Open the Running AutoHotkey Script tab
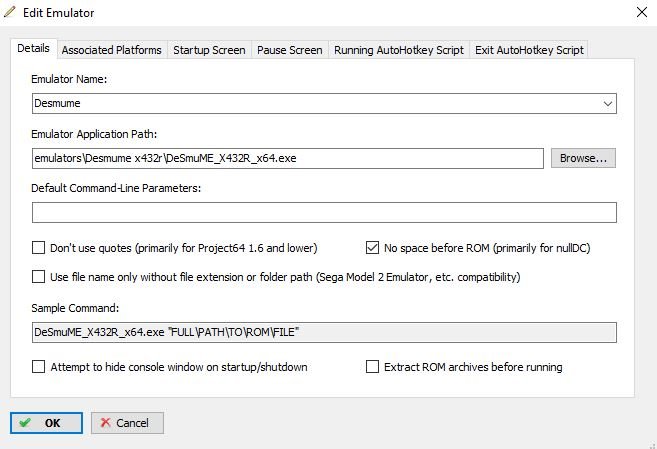 [x=398, y=50]
